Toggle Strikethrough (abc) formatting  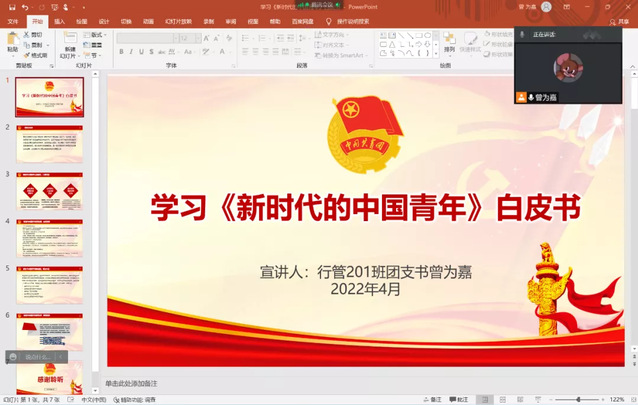tap(162, 52)
